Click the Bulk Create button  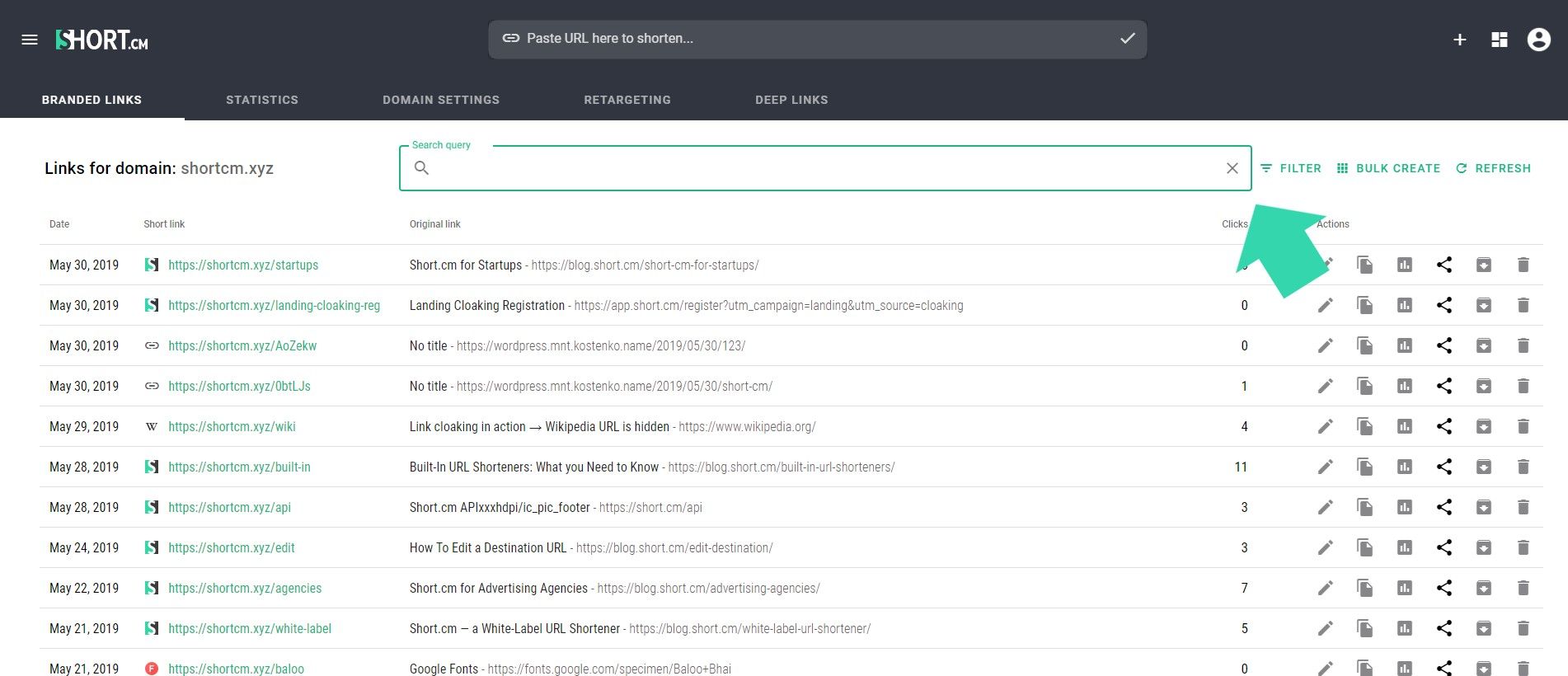click(x=1388, y=168)
